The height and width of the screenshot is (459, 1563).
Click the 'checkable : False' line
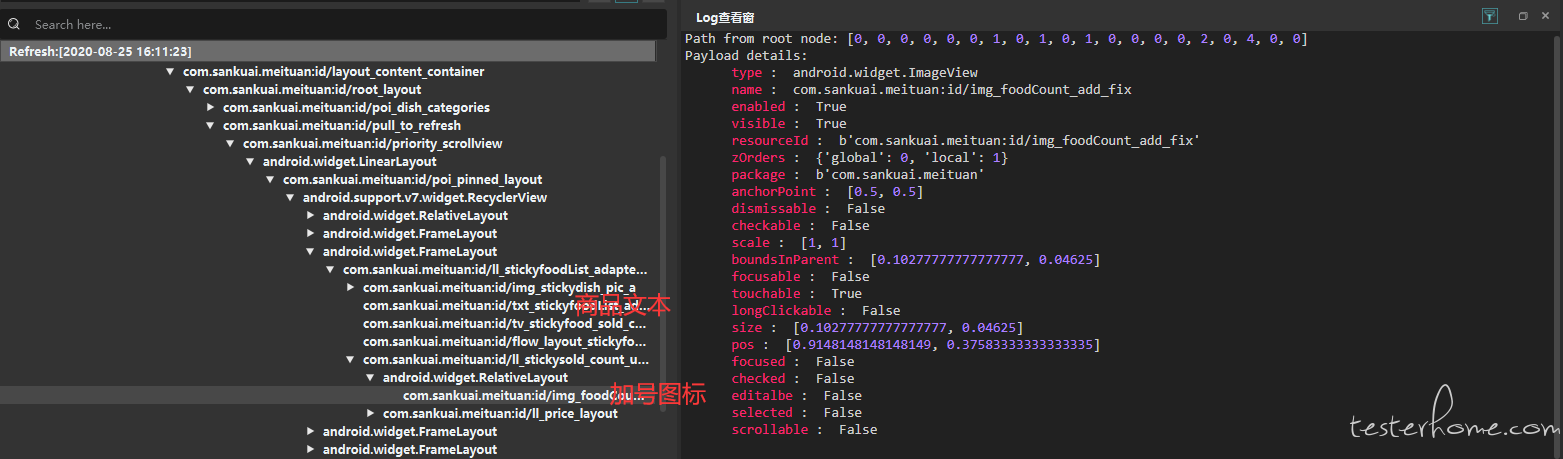pyautogui.click(x=801, y=226)
